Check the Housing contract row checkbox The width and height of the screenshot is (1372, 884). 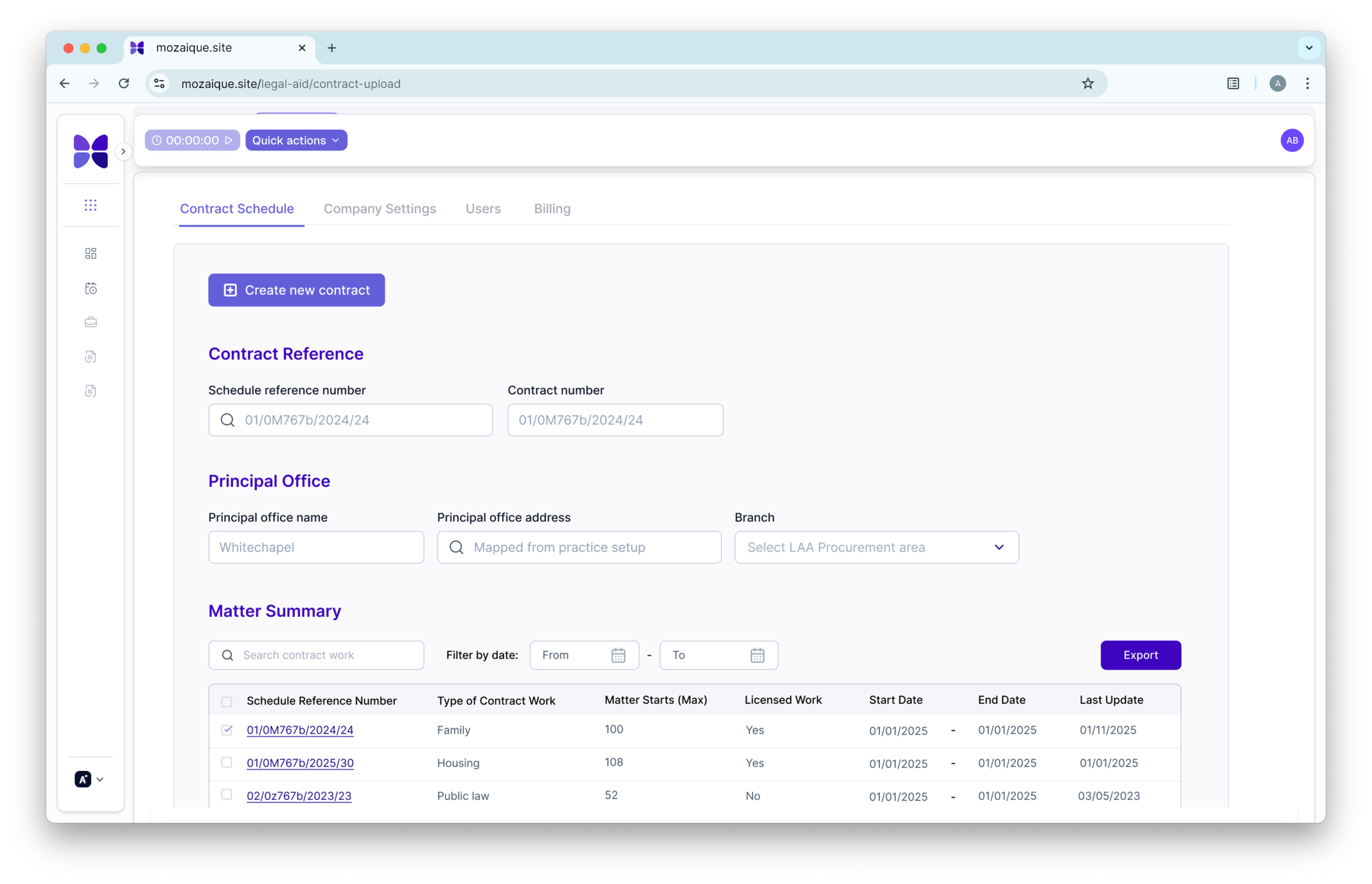coord(227,762)
